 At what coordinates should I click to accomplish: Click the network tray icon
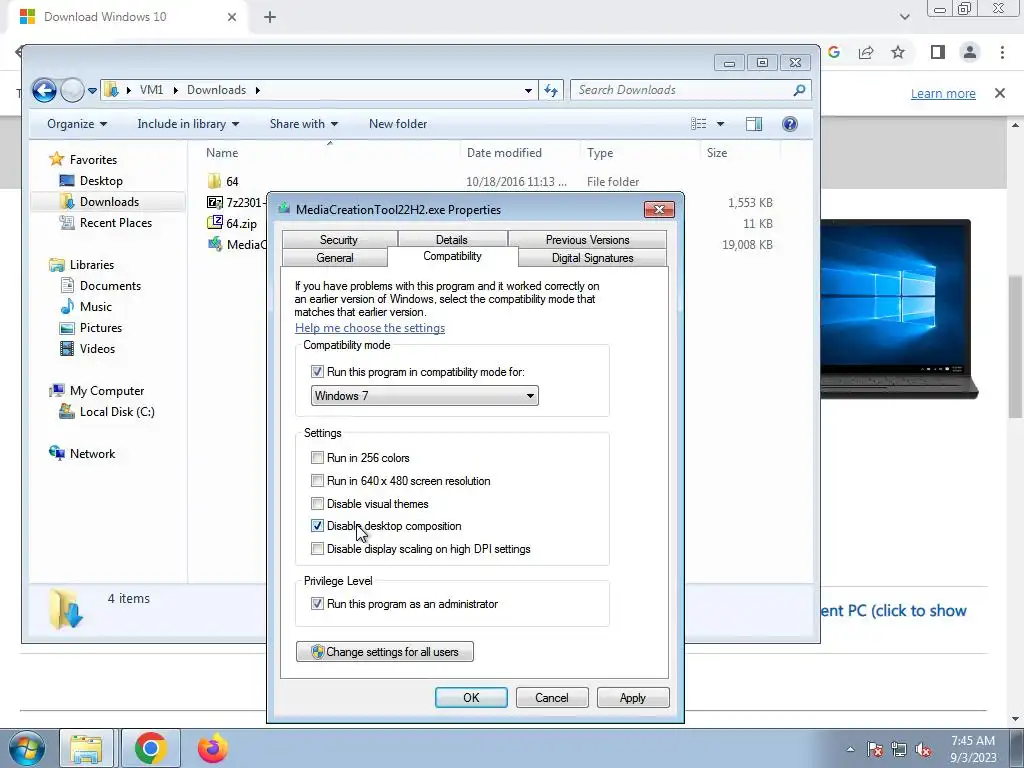coord(899,749)
